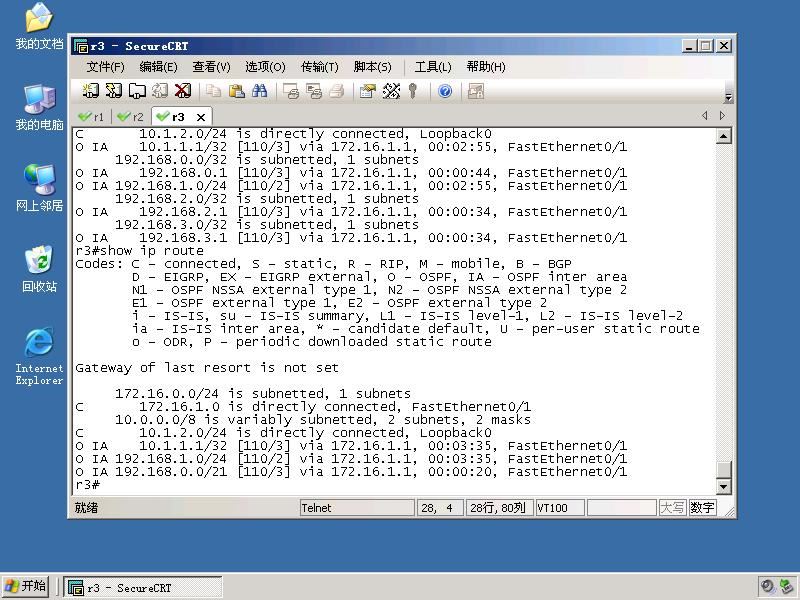800x600 pixels.
Task: Minimize the SecureCRT window
Action: [689, 46]
